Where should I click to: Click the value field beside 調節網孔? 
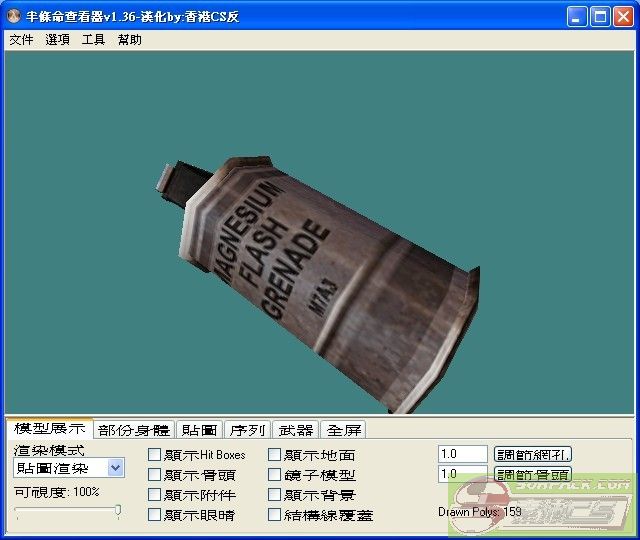click(462, 454)
